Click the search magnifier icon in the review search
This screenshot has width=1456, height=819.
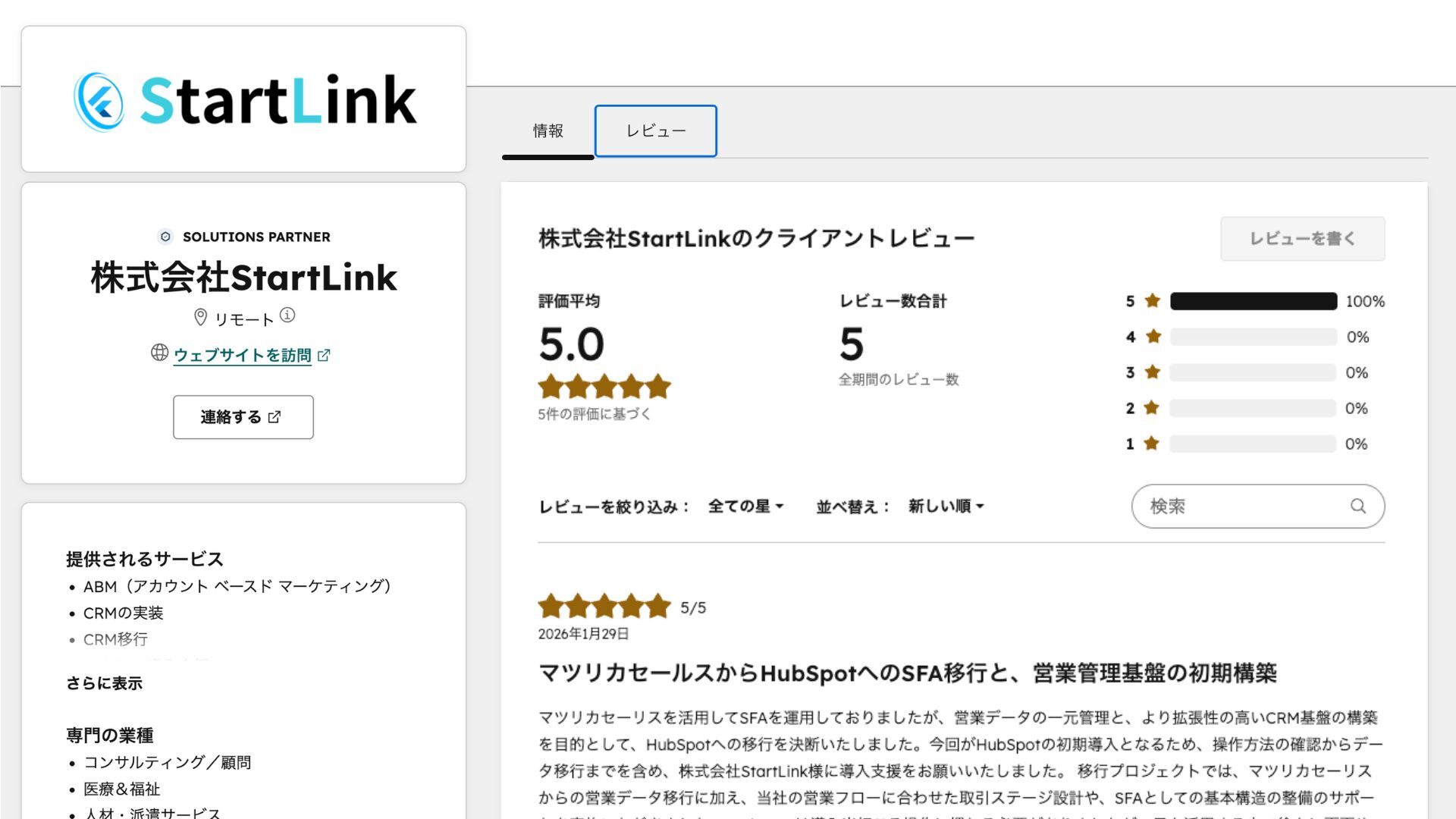tap(1358, 506)
